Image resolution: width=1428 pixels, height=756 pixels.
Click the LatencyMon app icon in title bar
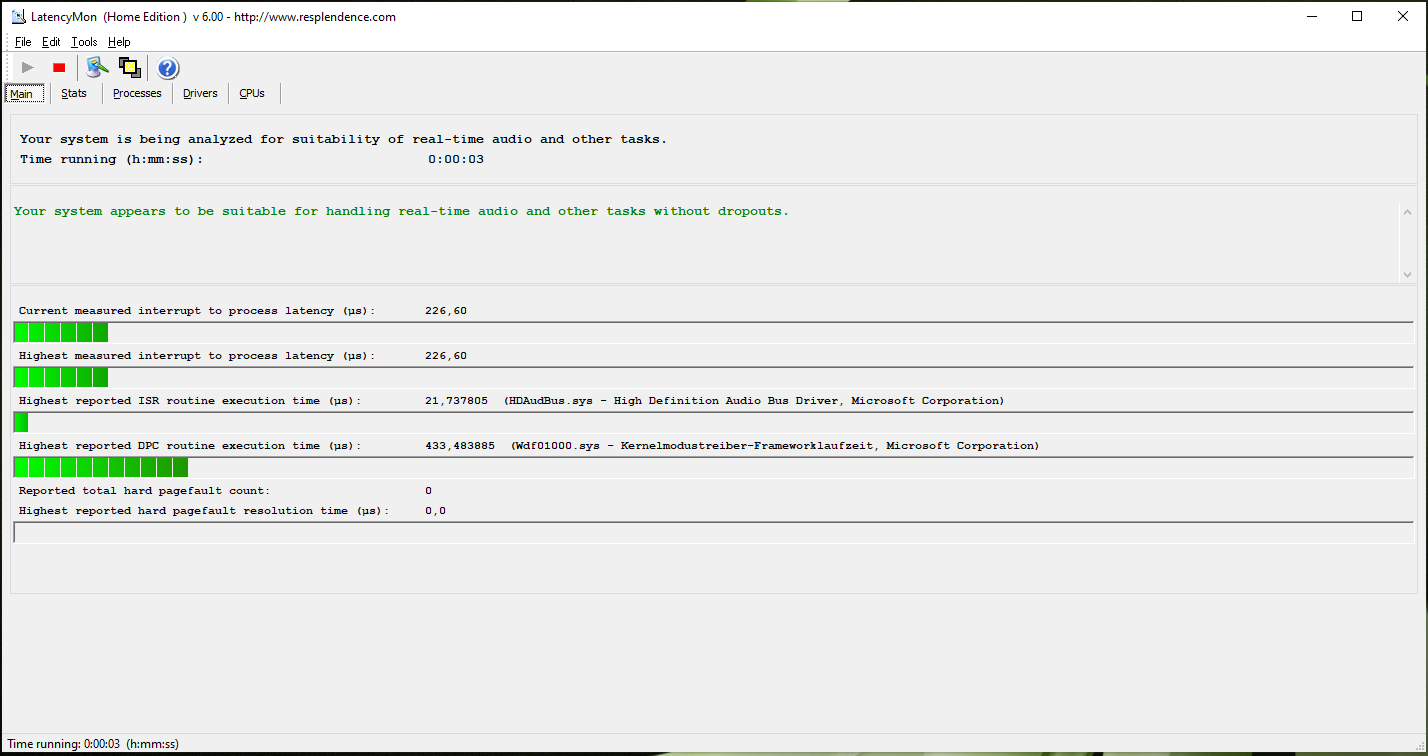click(18, 16)
